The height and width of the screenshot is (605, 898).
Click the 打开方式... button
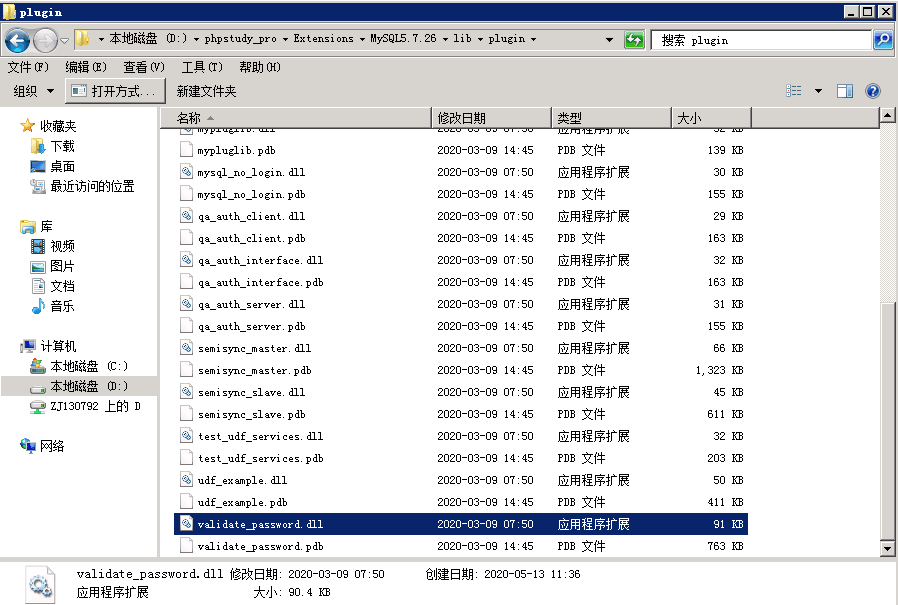(115, 91)
